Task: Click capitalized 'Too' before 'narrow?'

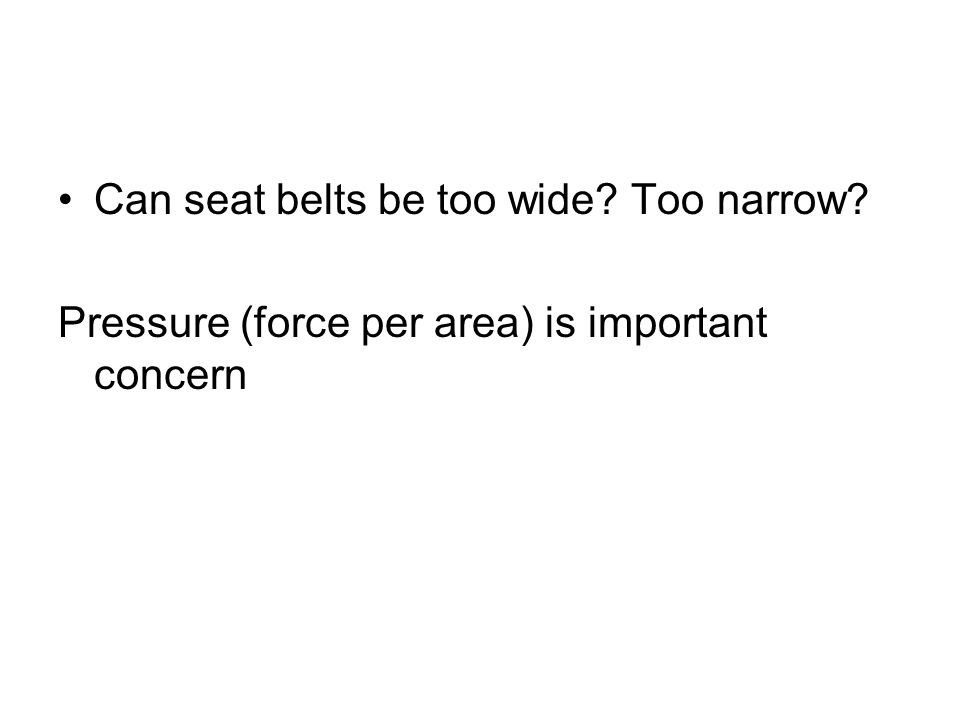Action: (667, 200)
